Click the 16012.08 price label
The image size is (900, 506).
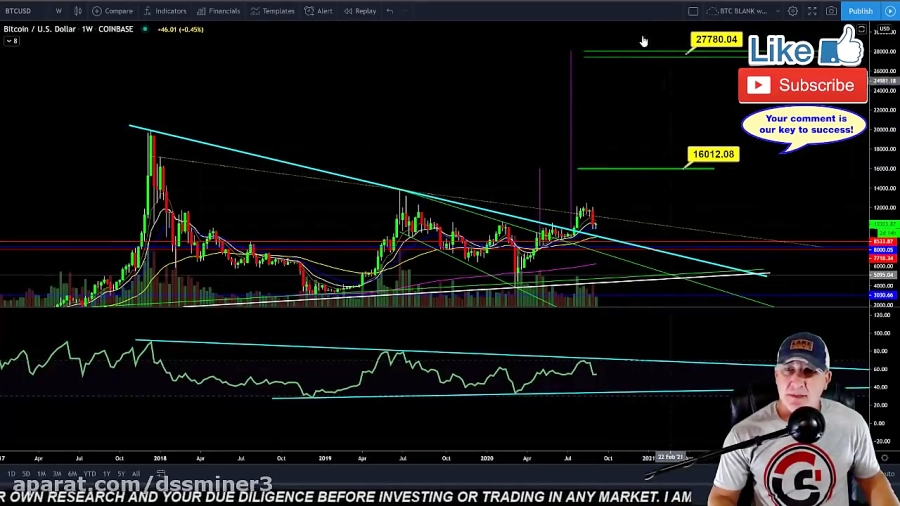[713, 154]
